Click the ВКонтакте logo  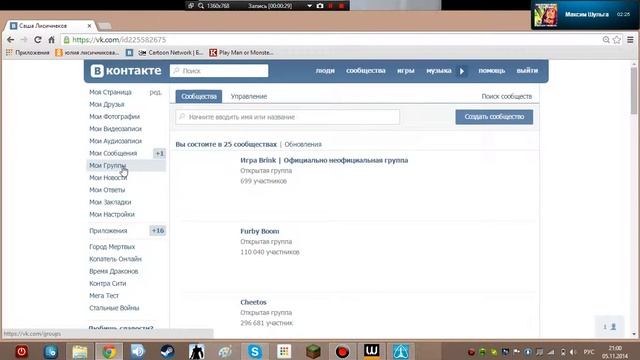(x=126, y=71)
